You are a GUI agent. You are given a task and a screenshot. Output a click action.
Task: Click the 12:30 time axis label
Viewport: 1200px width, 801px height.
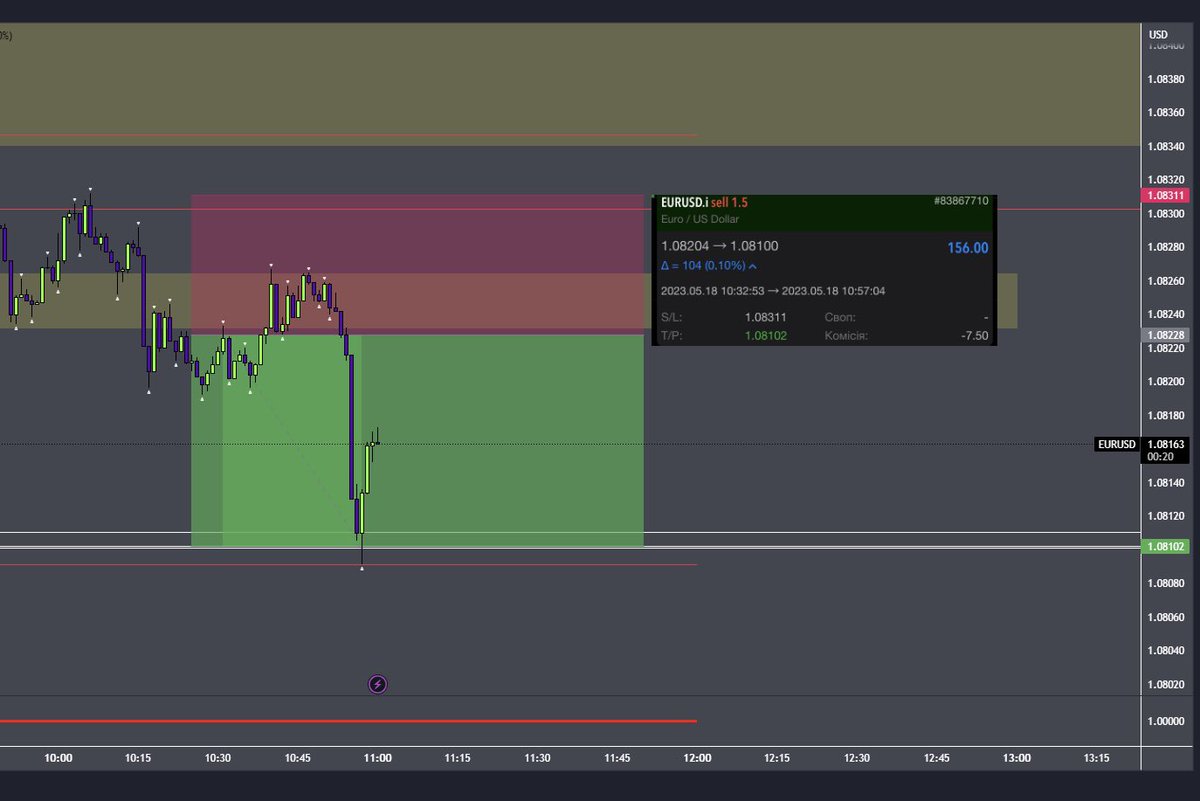(x=857, y=758)
